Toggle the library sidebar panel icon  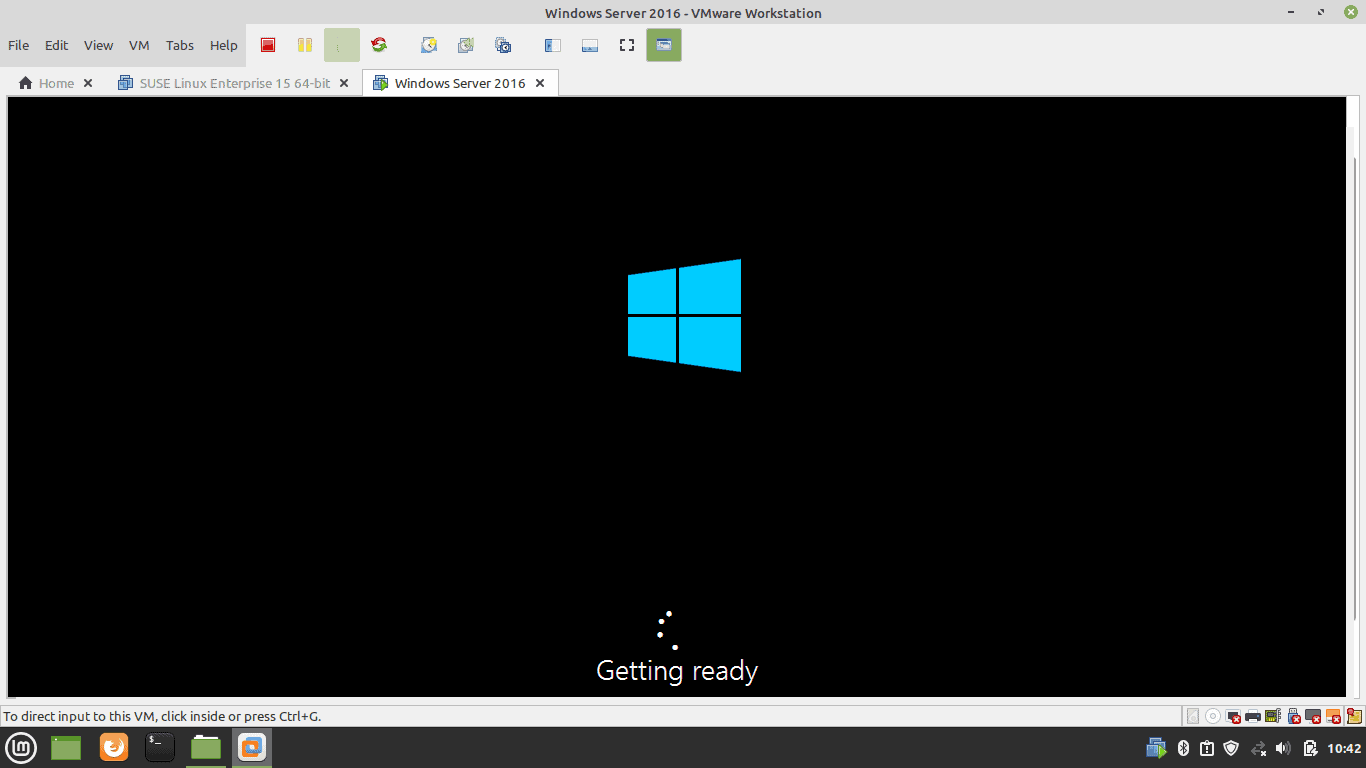pos(553,45)
